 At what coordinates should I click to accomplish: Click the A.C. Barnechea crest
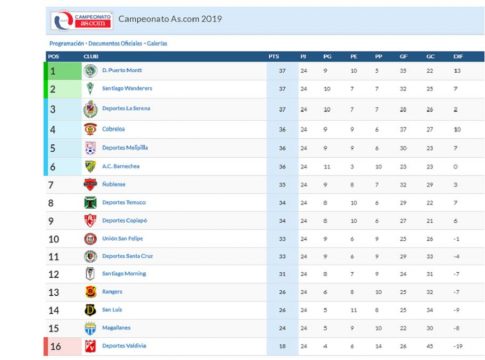tap(90, 166)
